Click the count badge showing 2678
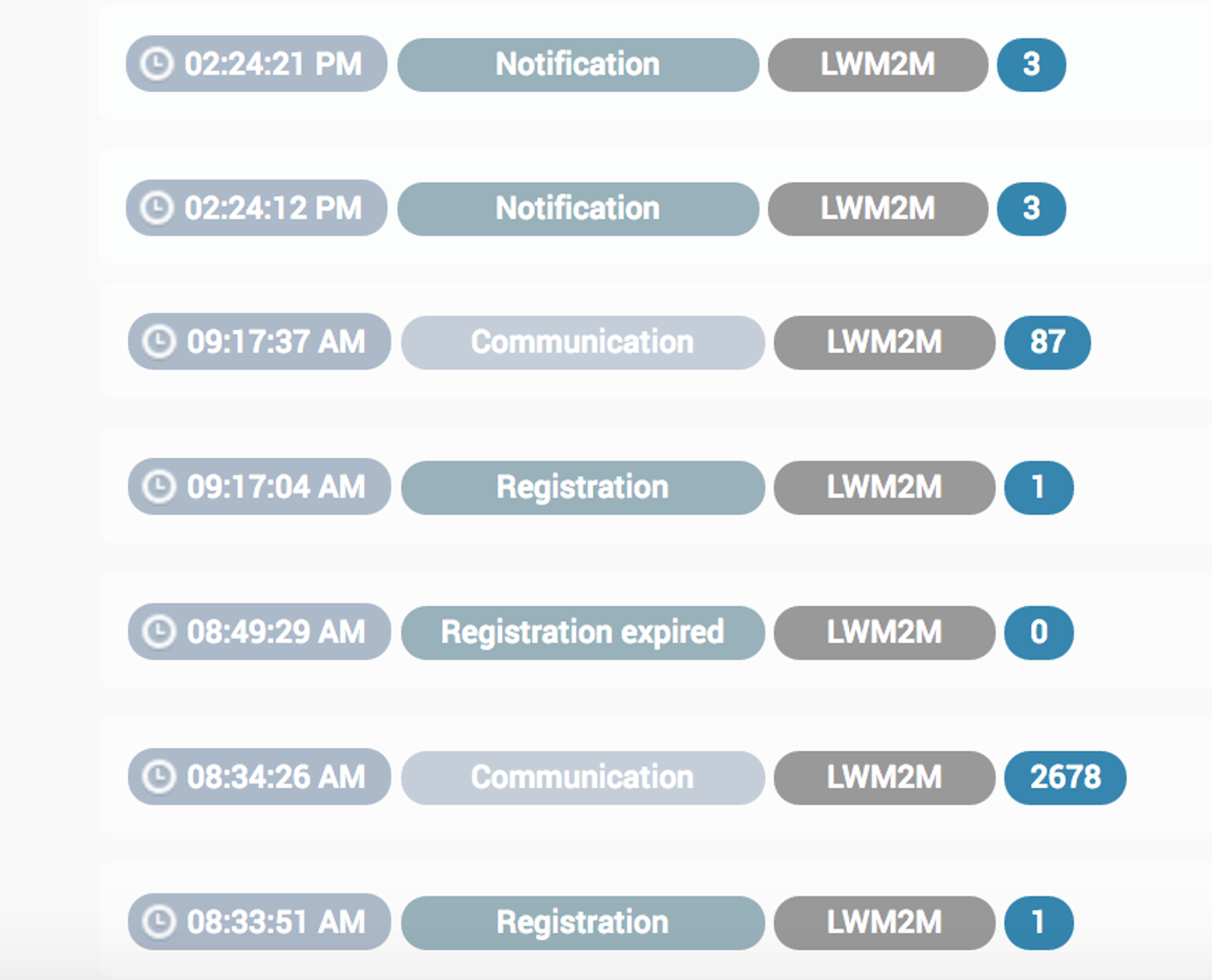The height and width of the screenshot is (980, 1212). [1065, 777]
